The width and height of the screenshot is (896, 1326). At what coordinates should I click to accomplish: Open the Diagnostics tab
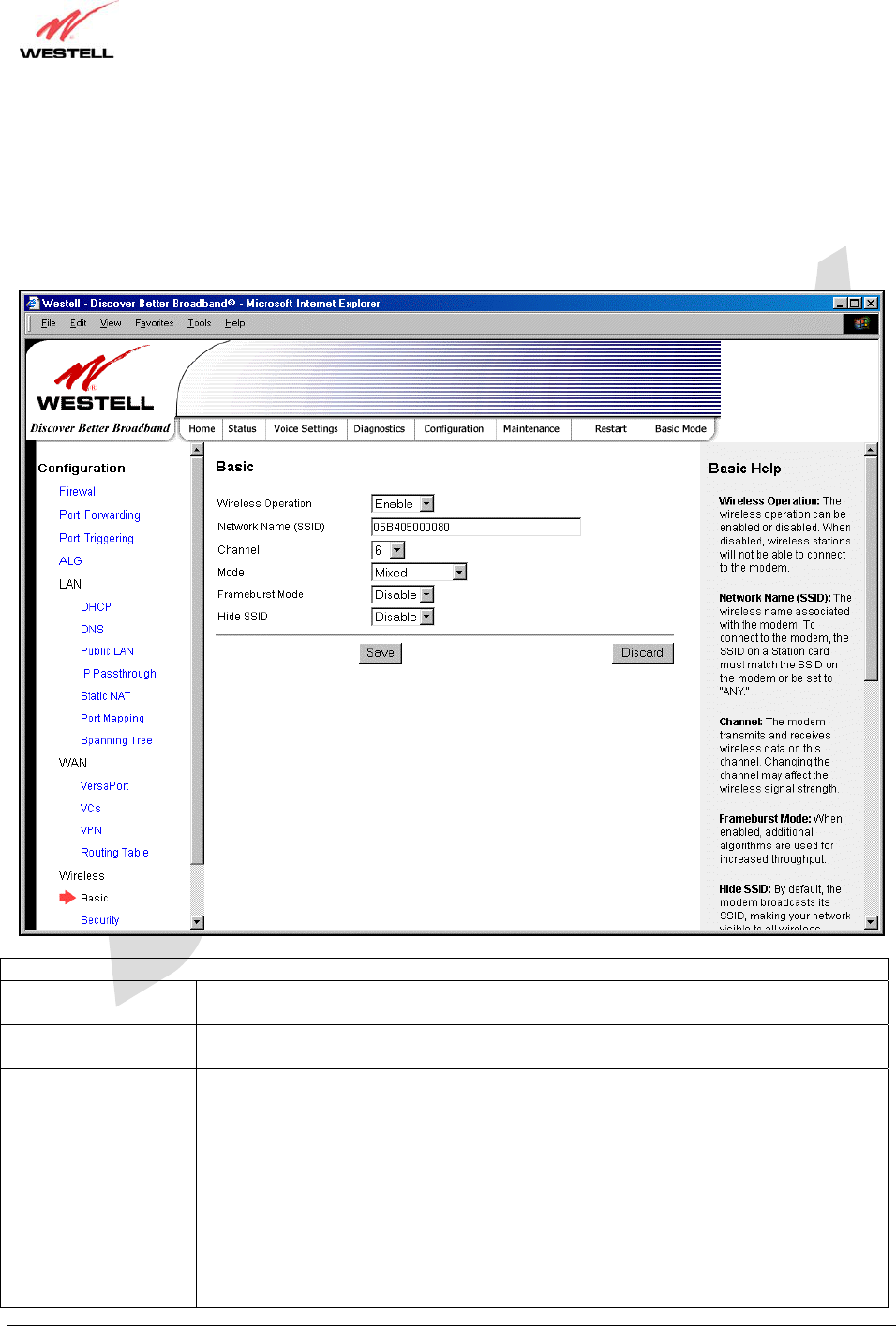(x=380, y=429)
